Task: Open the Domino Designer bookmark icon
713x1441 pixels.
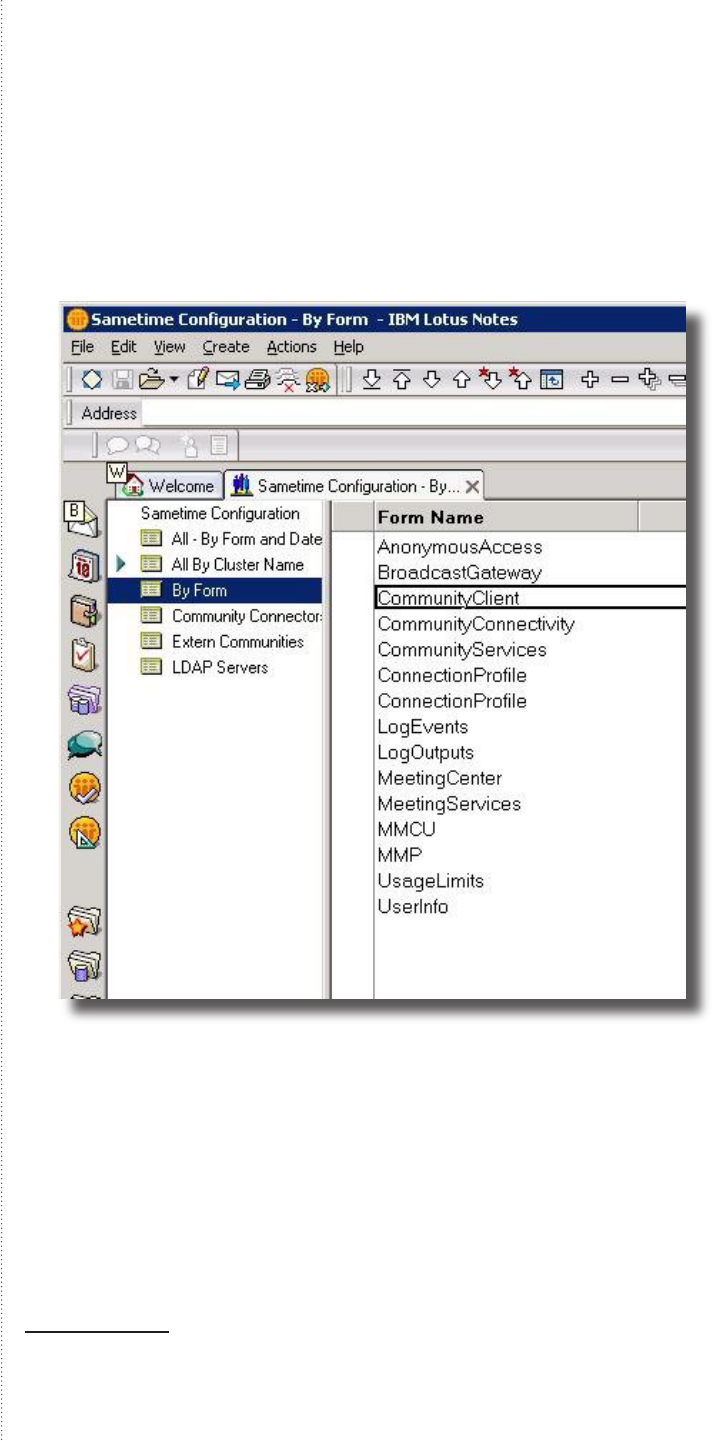Action: point(83,832)
